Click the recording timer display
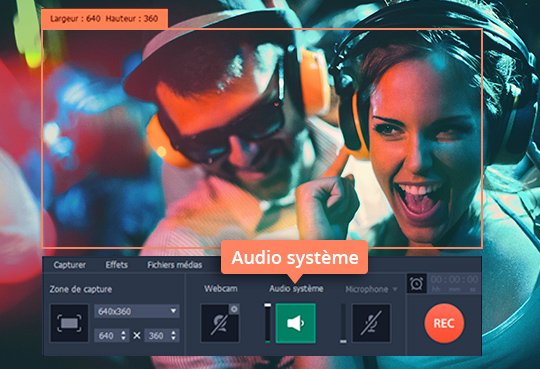This screenshot has width=540, height=369. point(454,284)
